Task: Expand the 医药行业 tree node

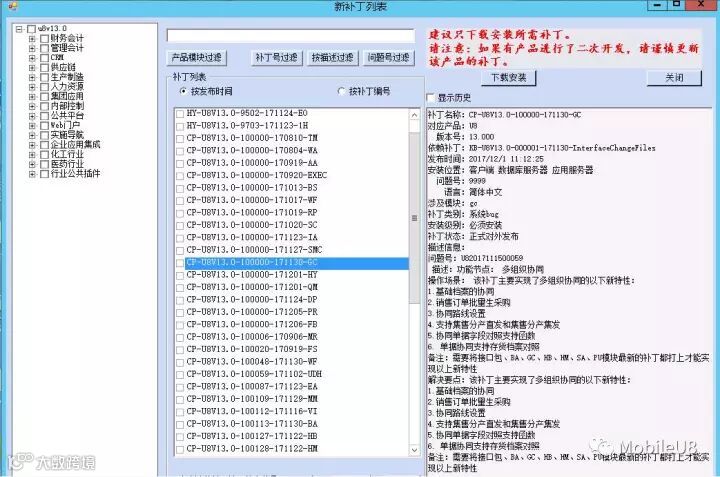Action: coord(32,164)
